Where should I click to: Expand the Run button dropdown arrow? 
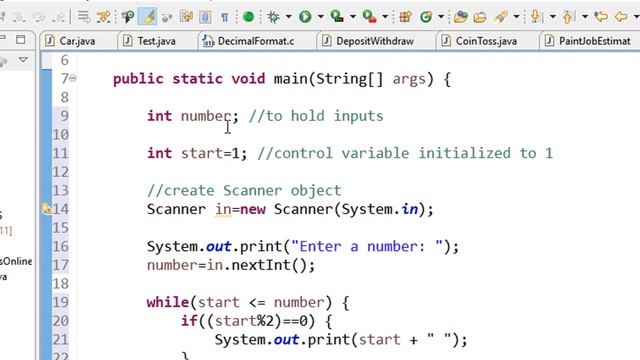tap(320, 17)
